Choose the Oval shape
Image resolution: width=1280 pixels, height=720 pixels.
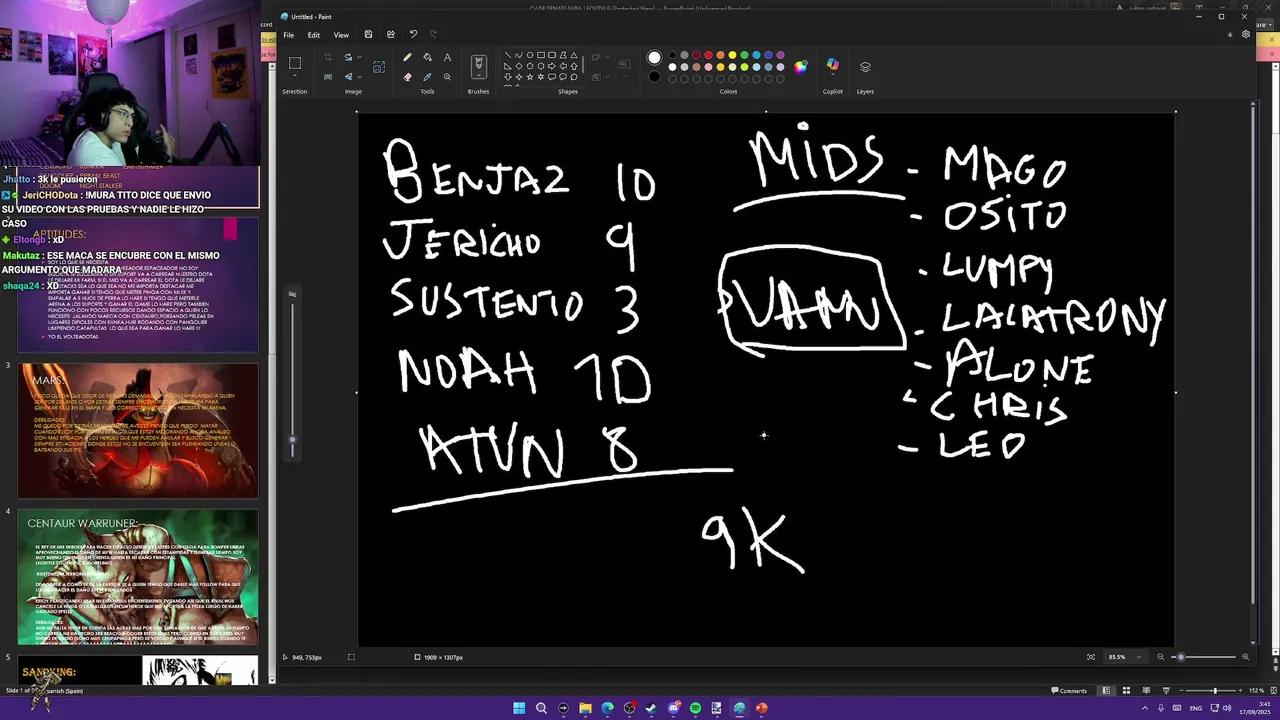[x=530, y=55]
